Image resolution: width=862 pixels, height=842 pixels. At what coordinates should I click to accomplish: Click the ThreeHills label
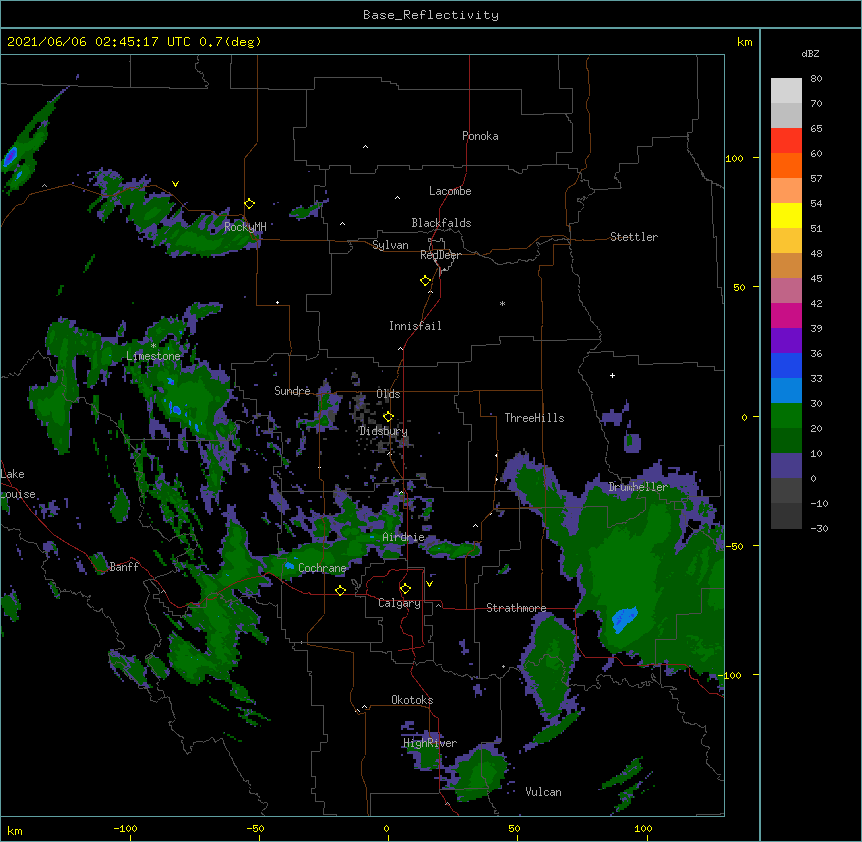pos(534,418)
